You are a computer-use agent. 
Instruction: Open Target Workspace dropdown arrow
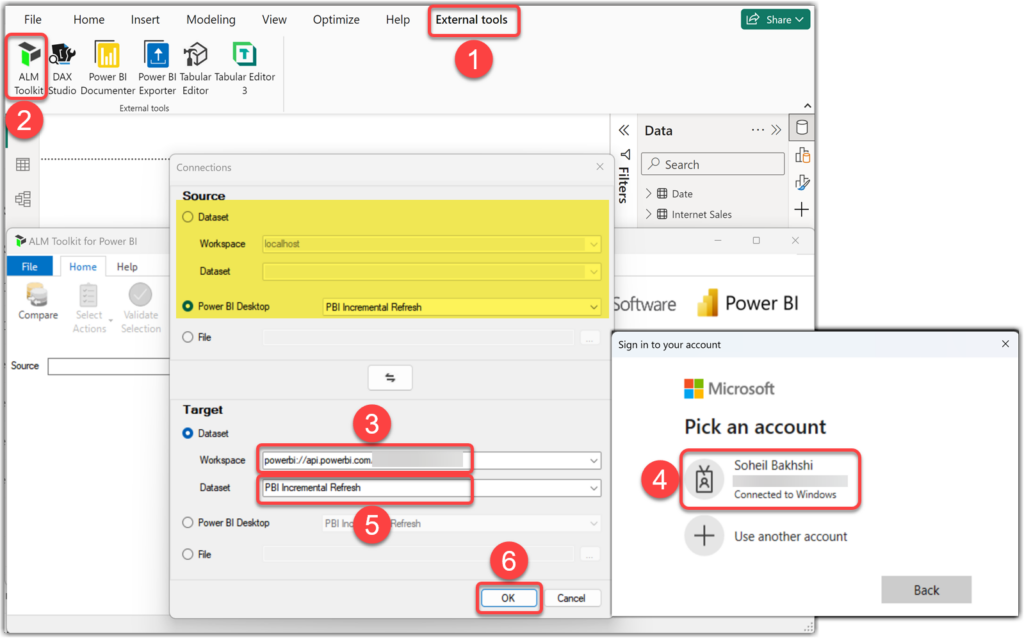point(593,460)
